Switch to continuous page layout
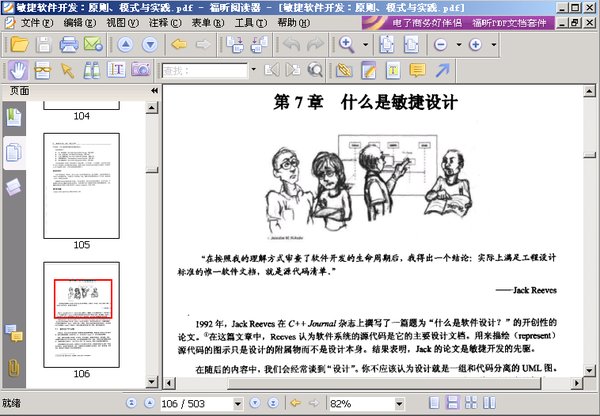The width and height of the screenshot is (600, 416). [452, 403]
